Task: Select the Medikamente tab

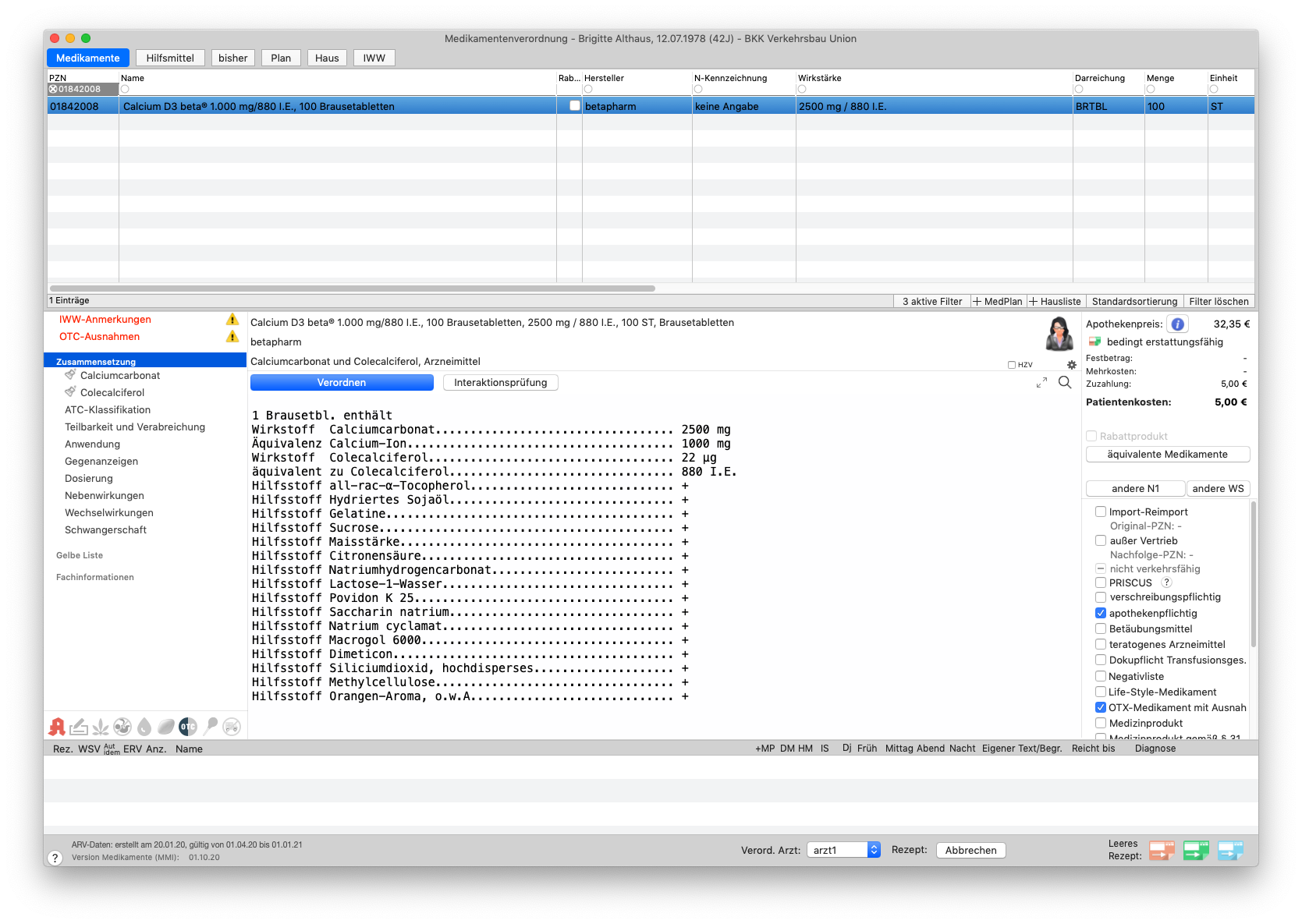Action: click(x=88, y=58)
